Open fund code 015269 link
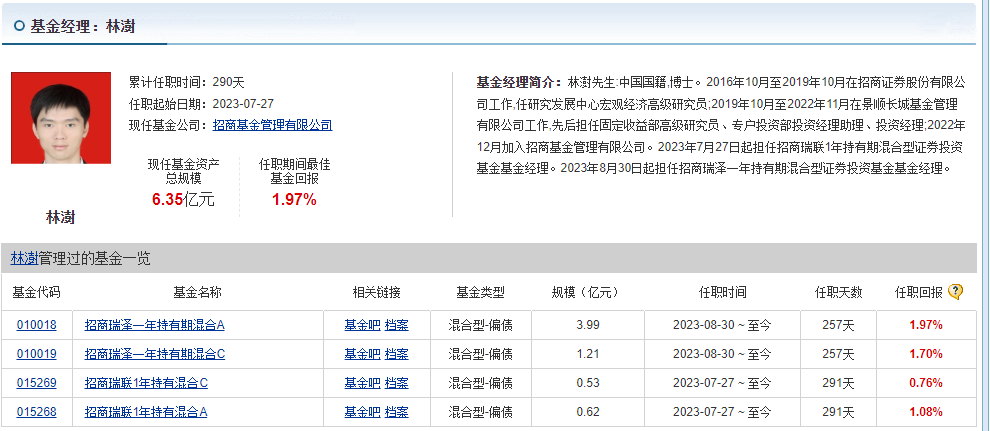 [36, 383]
